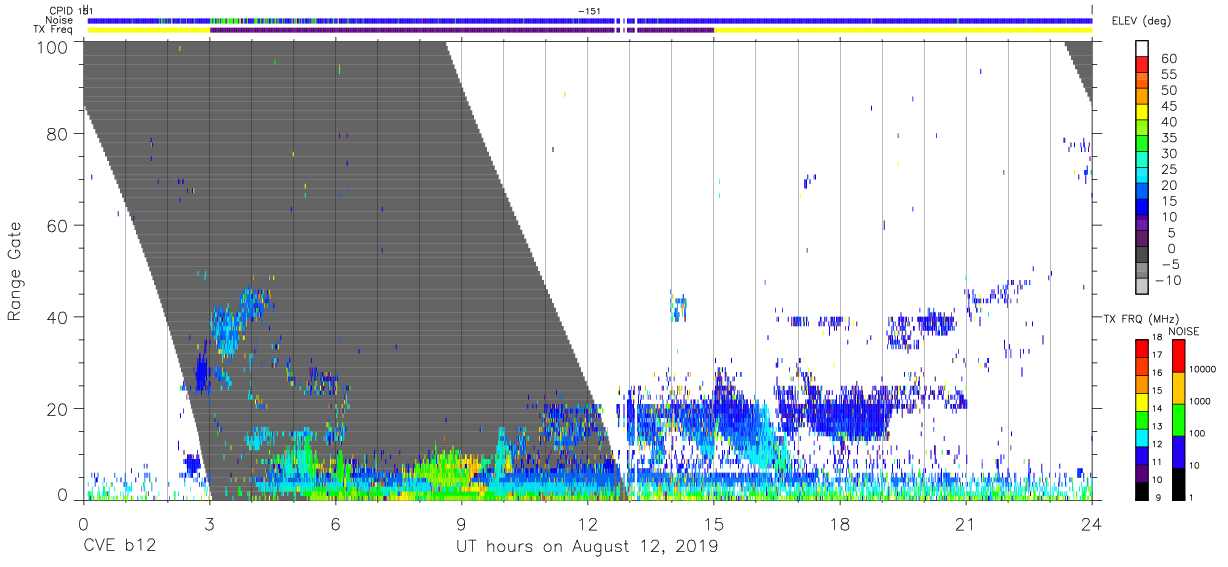Click the black bottom segment of TX FRQ bar
The width and height of the screenshot is (1228, 567).
pos(1141,489)
